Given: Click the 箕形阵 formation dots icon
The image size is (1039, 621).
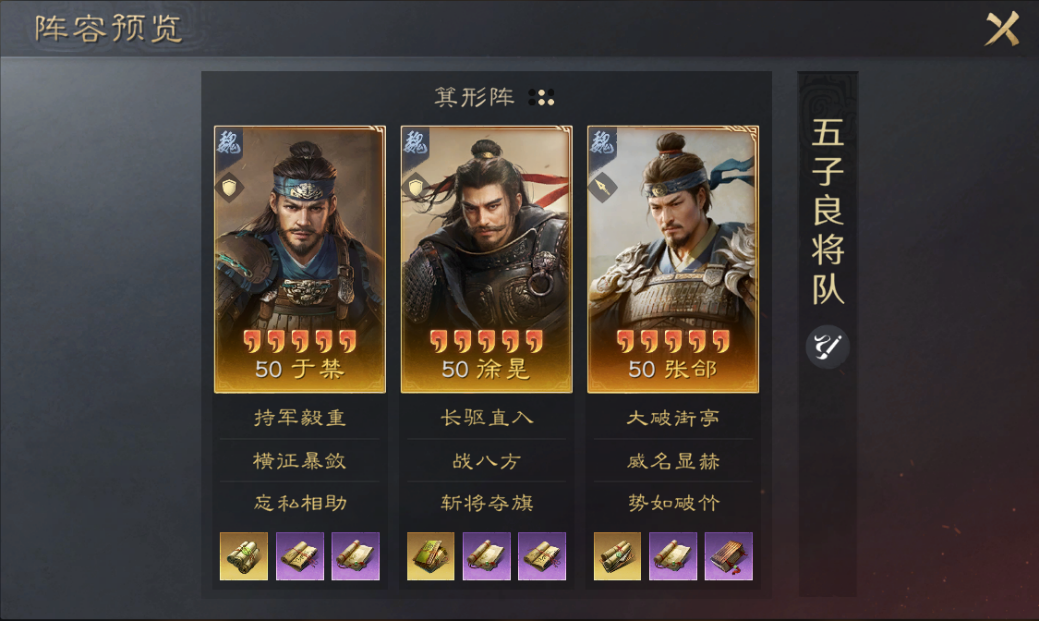Looking at the screenshot, I should (541, 97).
